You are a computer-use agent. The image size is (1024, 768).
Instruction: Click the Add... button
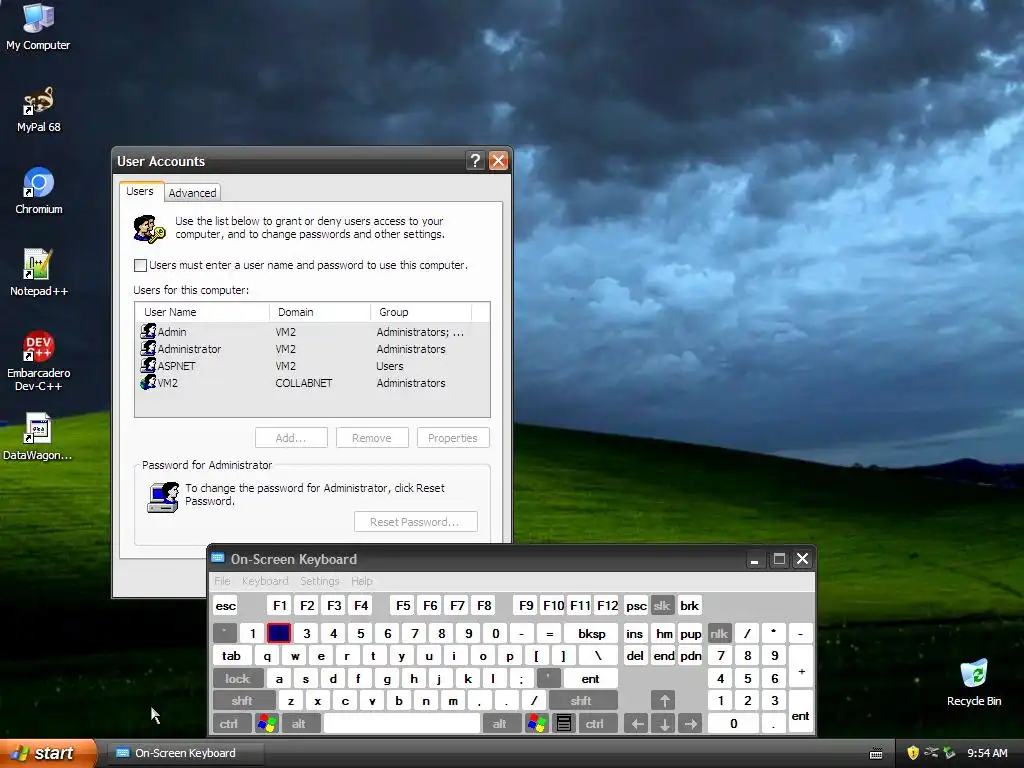tap(291, 438)
